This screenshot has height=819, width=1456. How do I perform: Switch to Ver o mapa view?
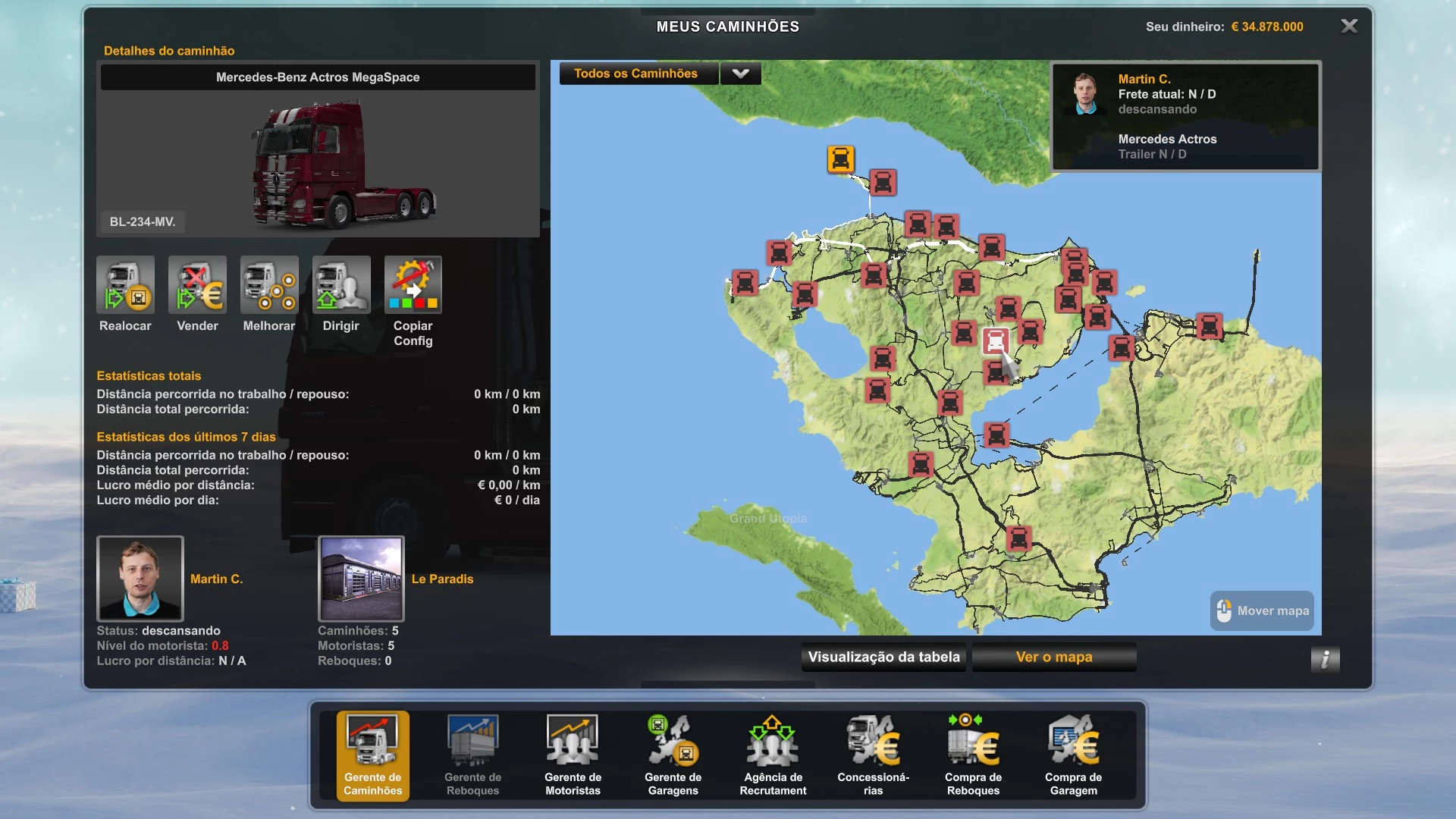(1053, 657)
